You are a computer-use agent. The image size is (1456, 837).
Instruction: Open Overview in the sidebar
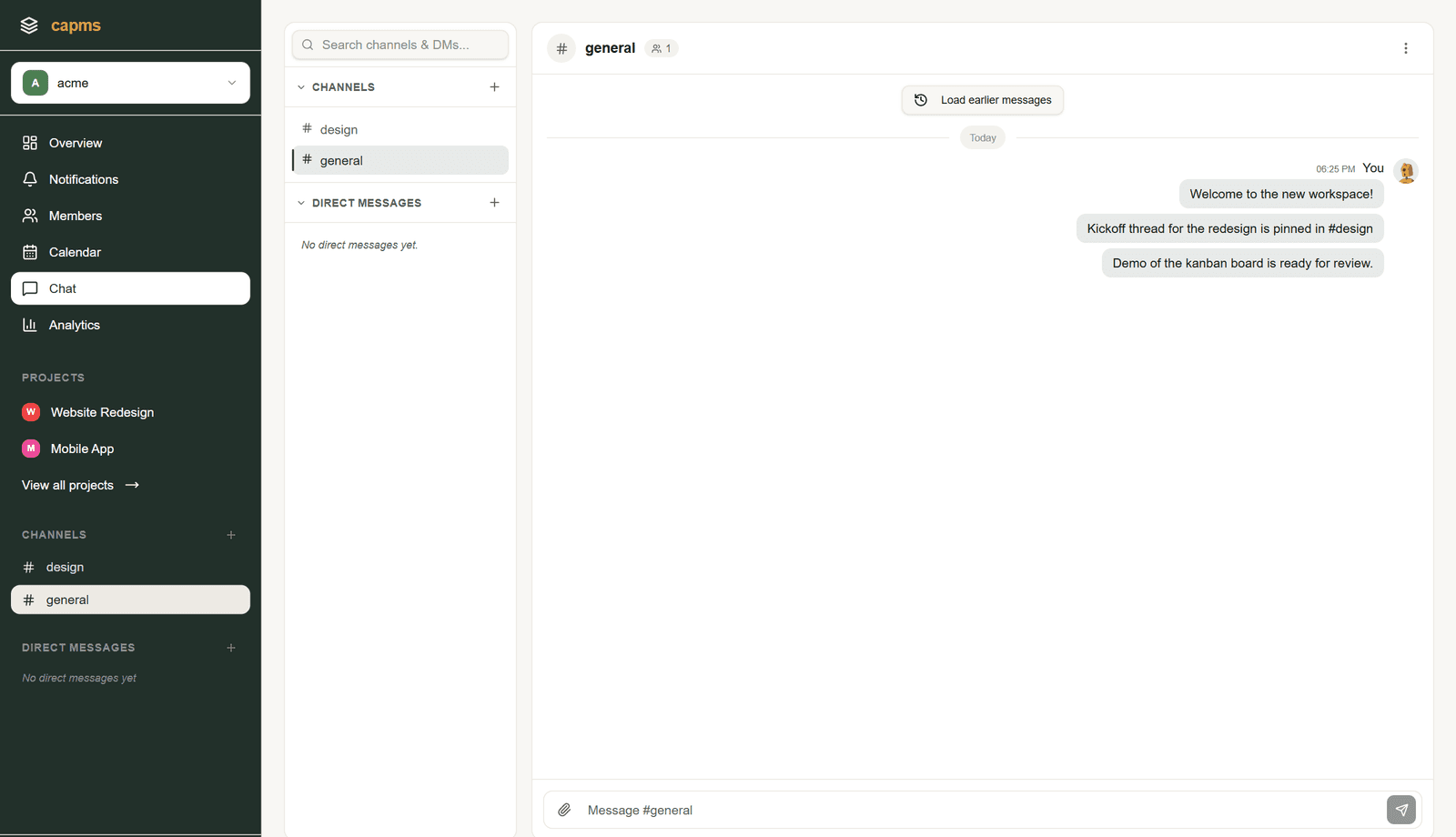[x=130, y=143]
